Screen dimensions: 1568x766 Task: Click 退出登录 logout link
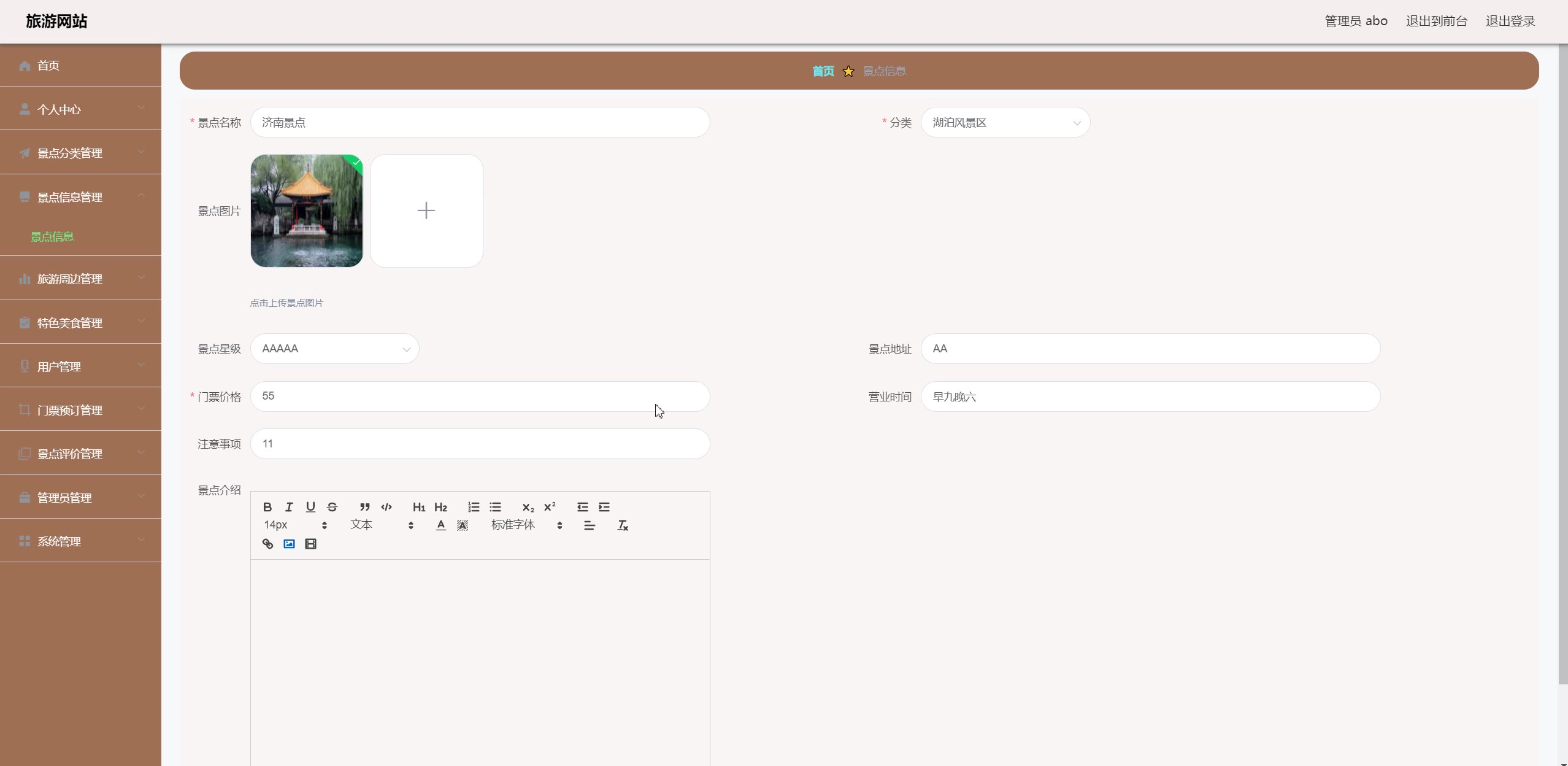[x=1510, y=21]
